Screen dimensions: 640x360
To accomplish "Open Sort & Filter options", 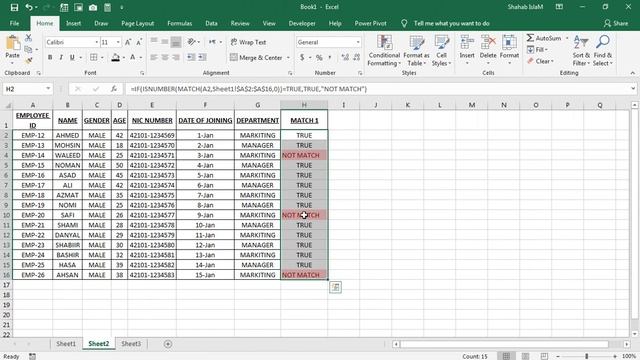I will point(581,51).
